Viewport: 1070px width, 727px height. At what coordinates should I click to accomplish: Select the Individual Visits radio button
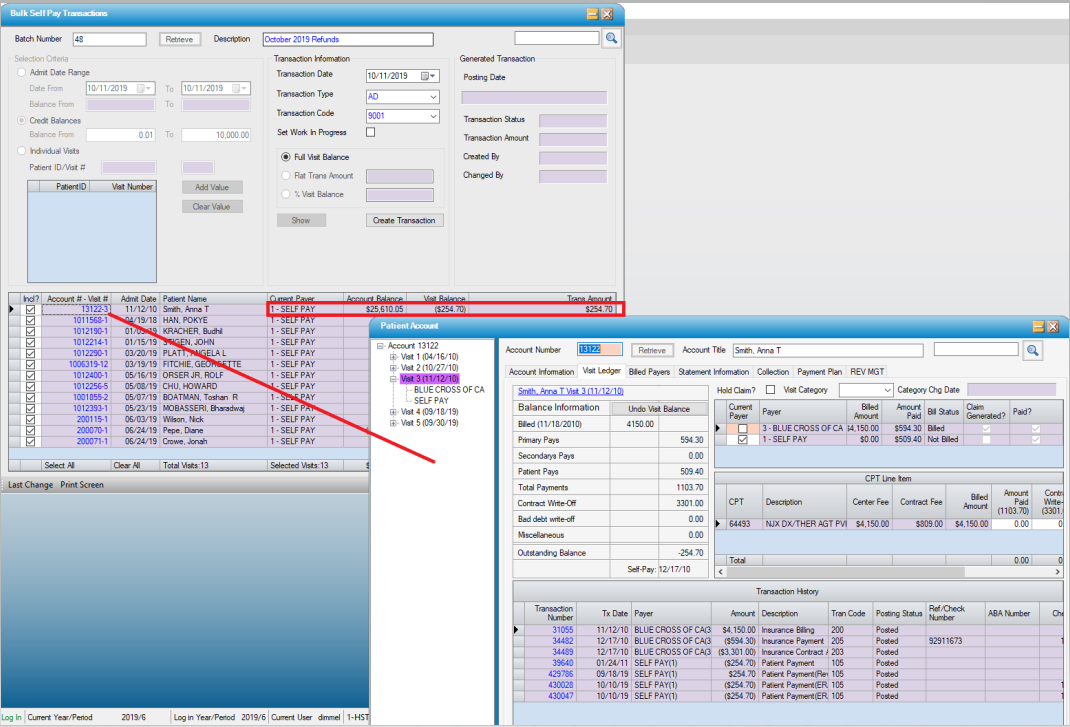(20, 151)
